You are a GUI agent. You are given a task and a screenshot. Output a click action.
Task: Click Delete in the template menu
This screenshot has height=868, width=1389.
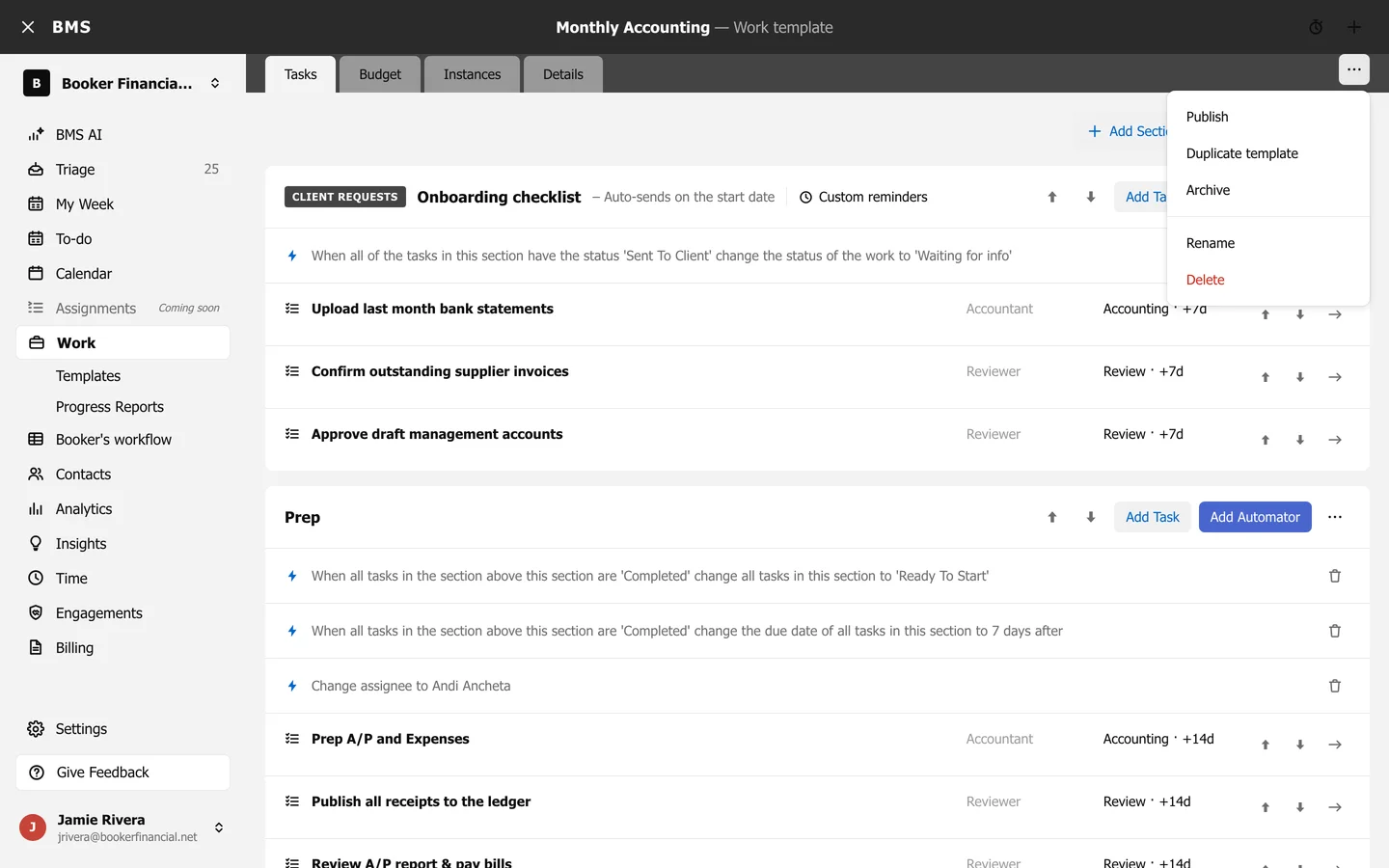[1268, 280]
